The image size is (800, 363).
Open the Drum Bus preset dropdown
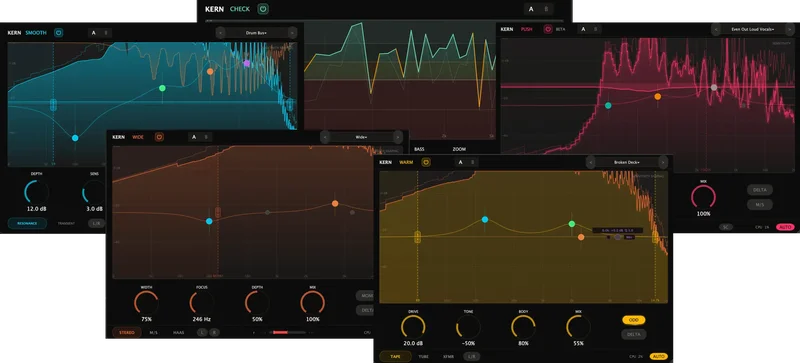pos(256,33)
